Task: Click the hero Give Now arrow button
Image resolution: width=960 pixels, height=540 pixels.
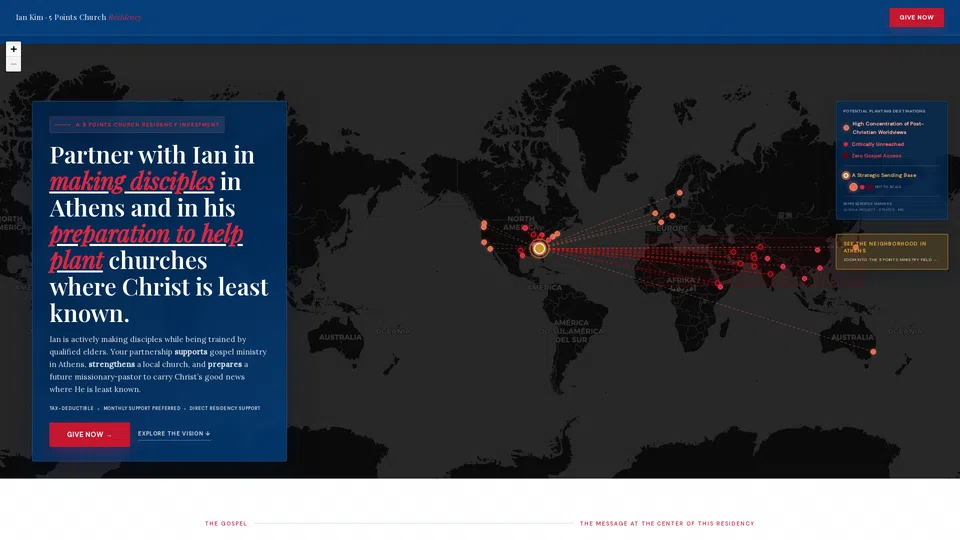Action: coord(89,434)
